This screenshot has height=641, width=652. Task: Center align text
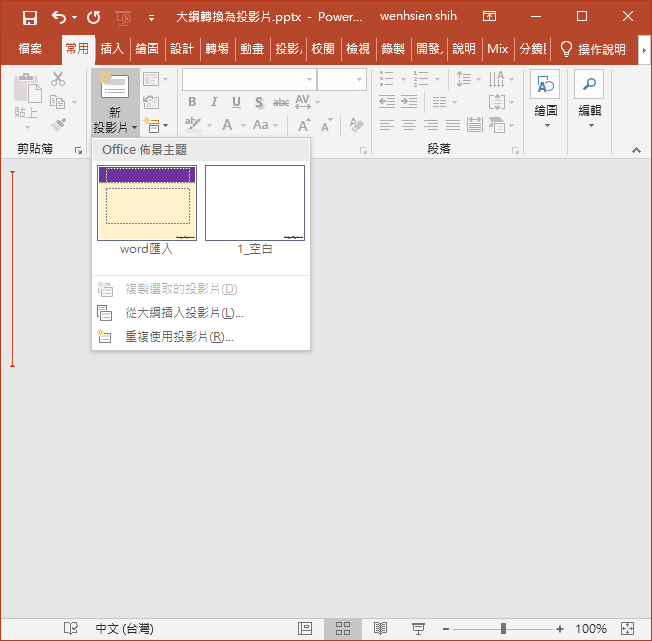tap(409, 125)
